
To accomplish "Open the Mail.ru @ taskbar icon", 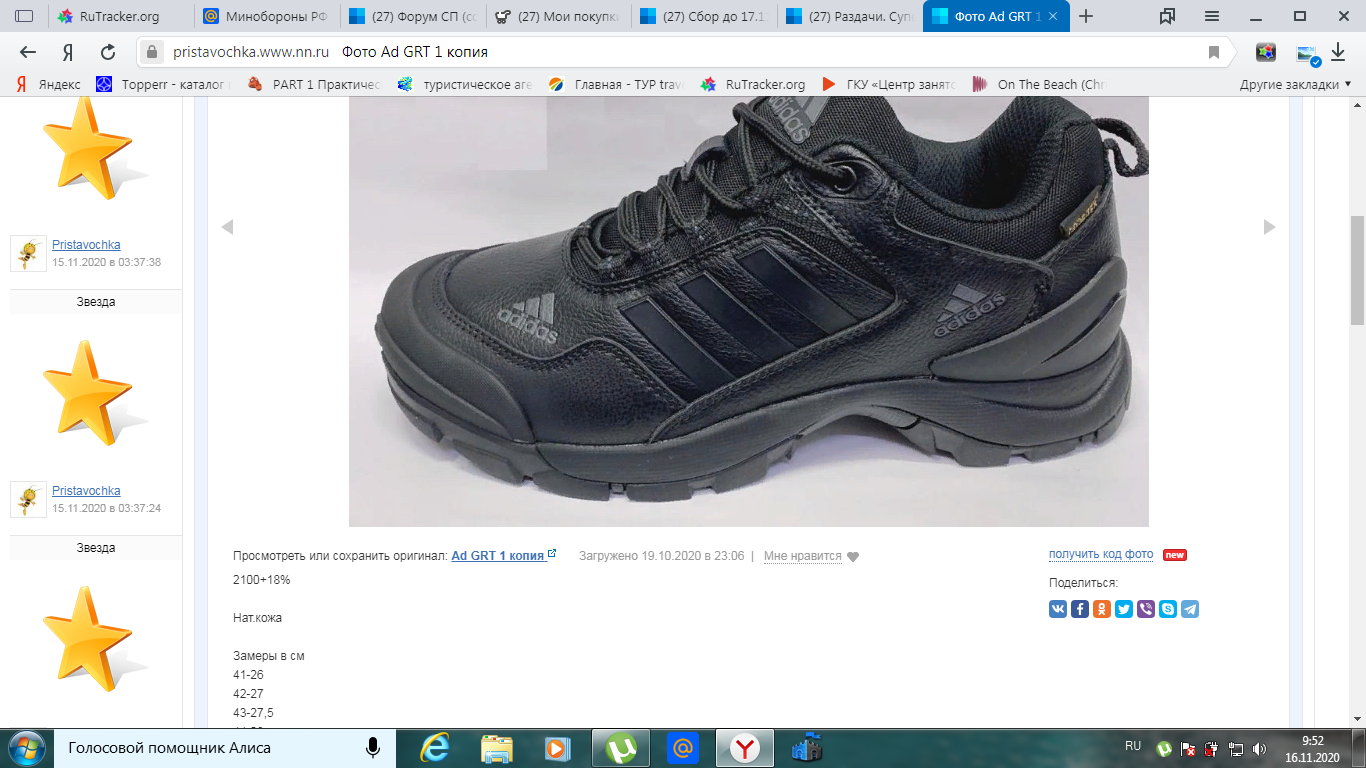I will [x=683, y=747].
